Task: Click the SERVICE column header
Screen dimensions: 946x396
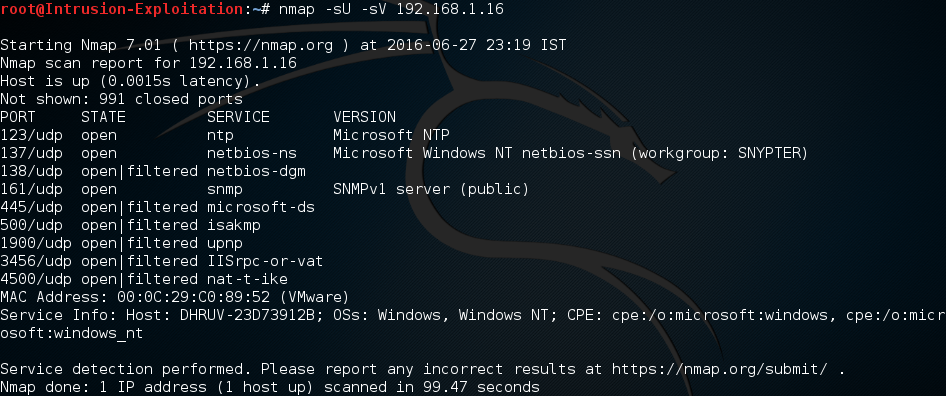Action: [x=238, y=117]
